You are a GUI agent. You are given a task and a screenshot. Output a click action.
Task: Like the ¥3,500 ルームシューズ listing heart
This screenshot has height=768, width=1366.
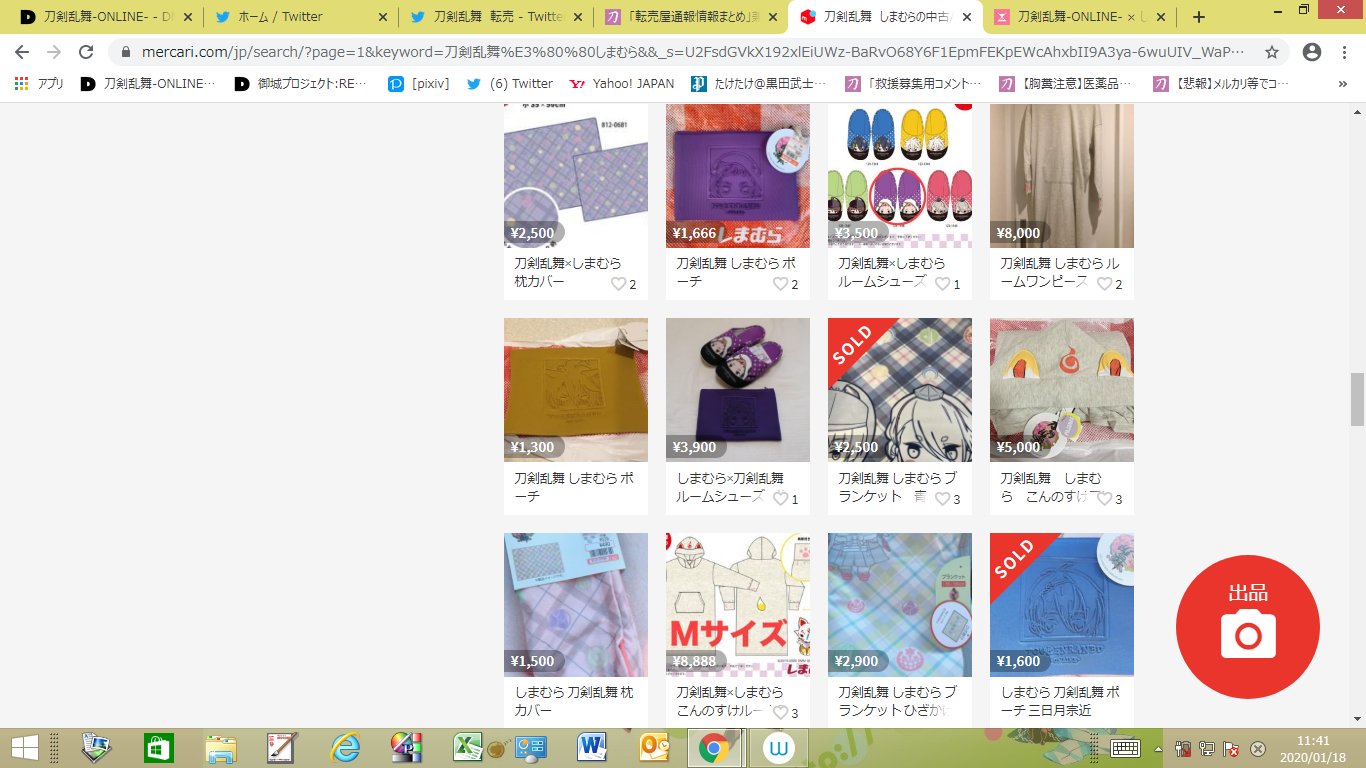(942, 284)
